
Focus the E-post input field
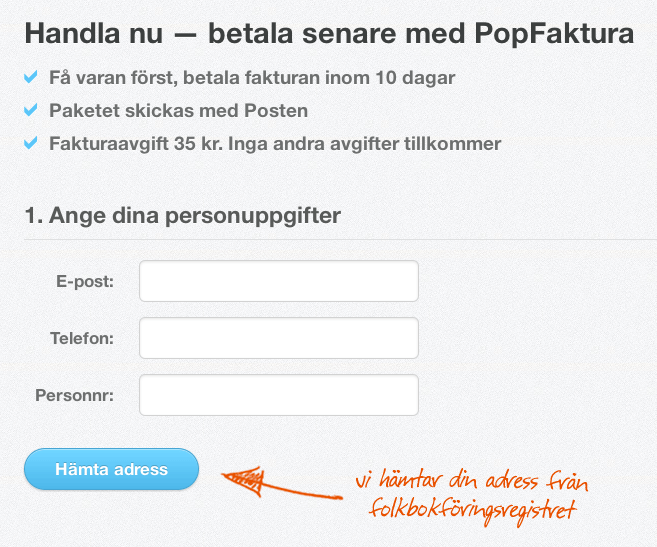click(279, 281)
